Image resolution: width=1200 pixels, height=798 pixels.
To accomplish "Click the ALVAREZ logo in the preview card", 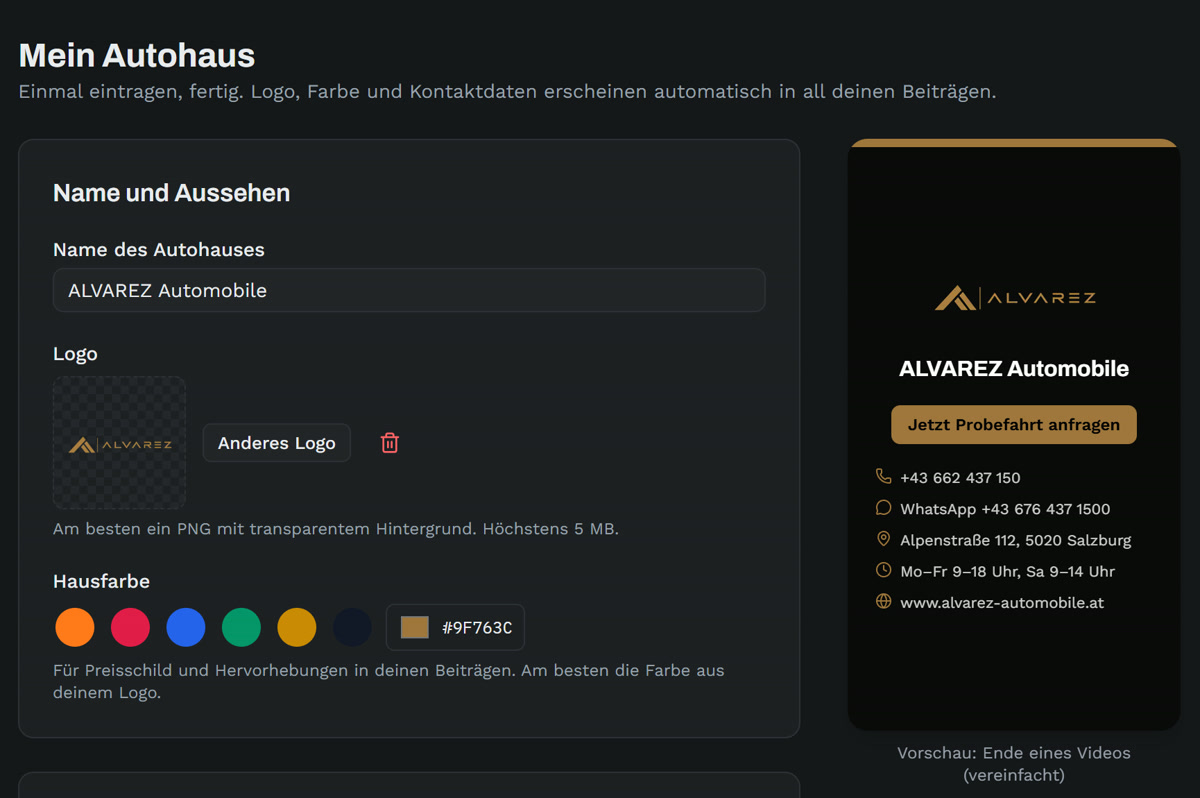I will (1015, 297).
